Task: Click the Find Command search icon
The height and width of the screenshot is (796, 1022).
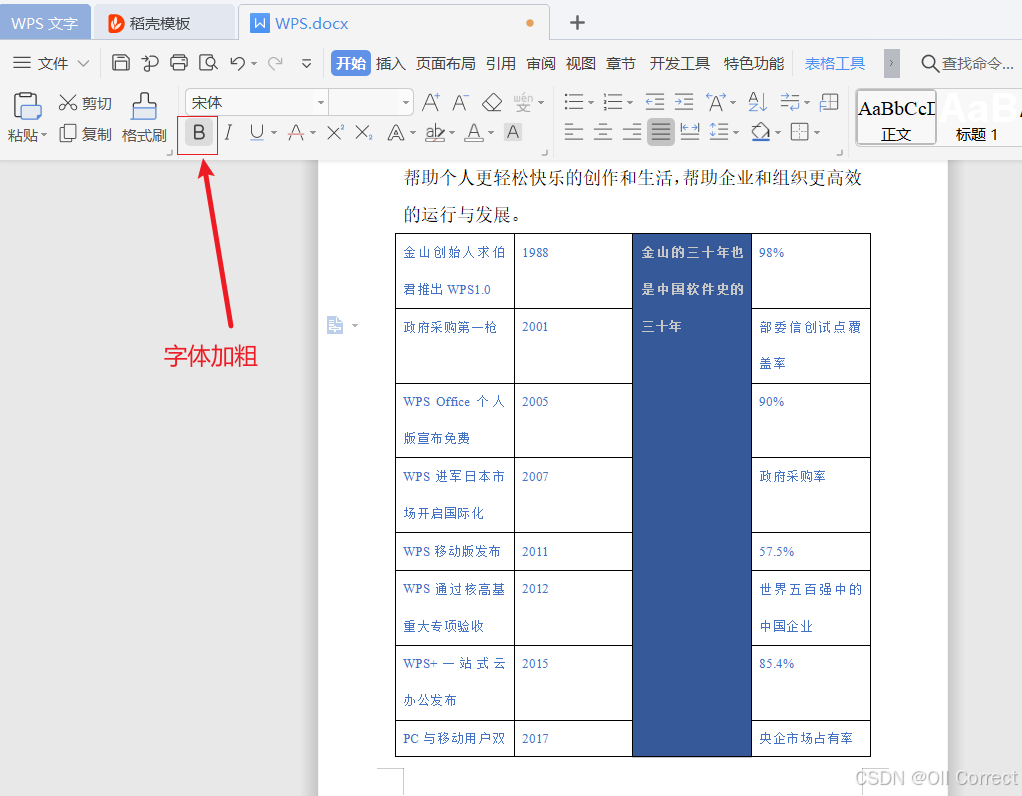Action: click(x=929, y=63)
